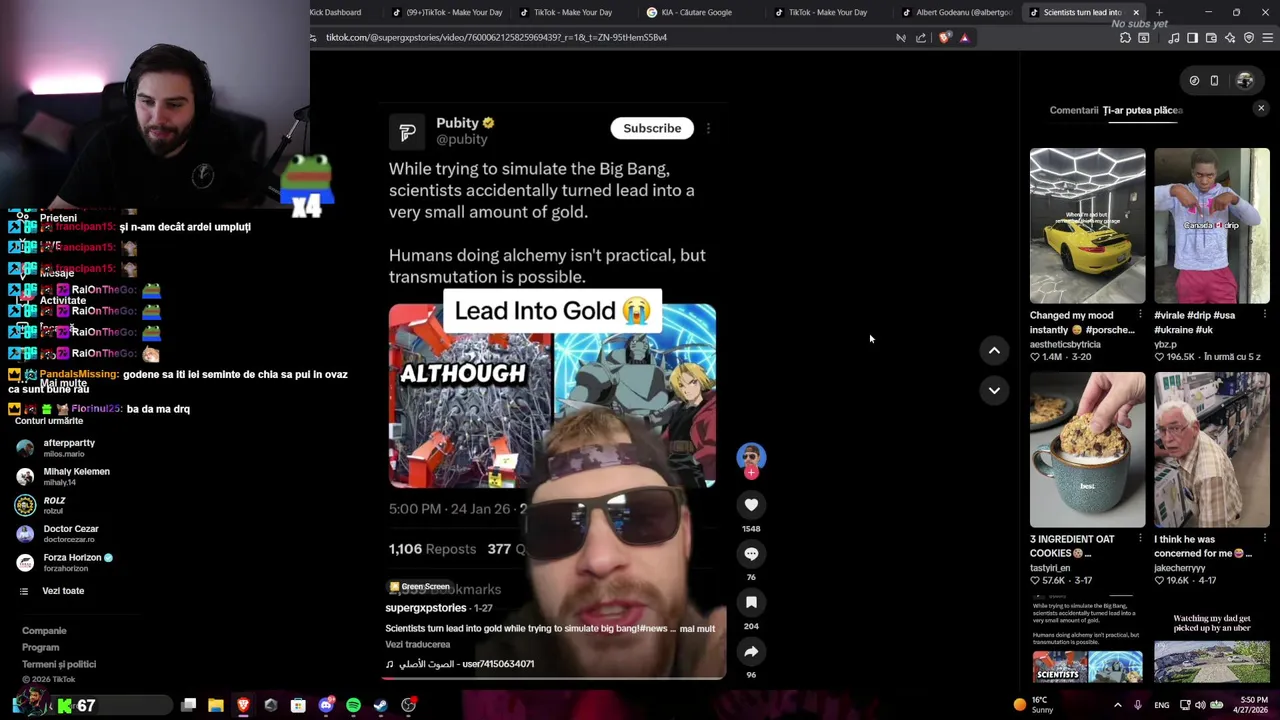The width and height of the screenshot is (1280, 720).
Task: Click the get app phone icon
Action: coord(1214,81)
